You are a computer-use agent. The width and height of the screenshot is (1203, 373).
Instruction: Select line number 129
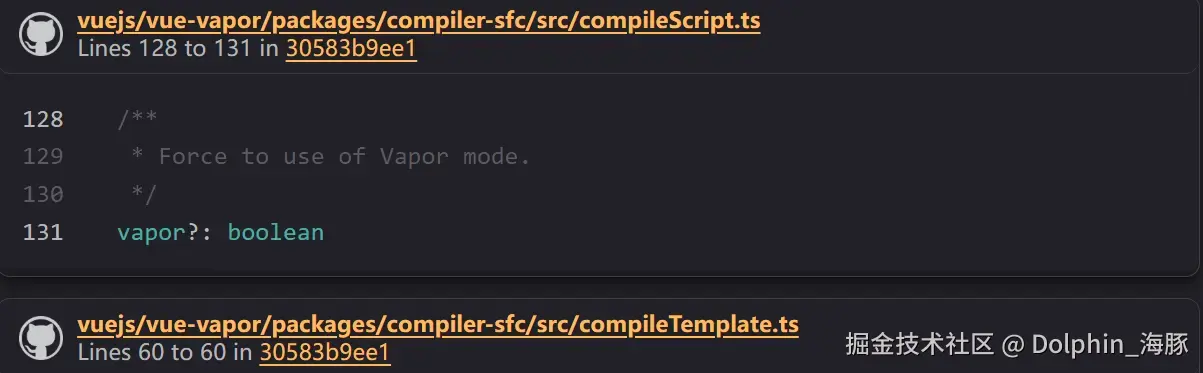(x=43, y=157)
